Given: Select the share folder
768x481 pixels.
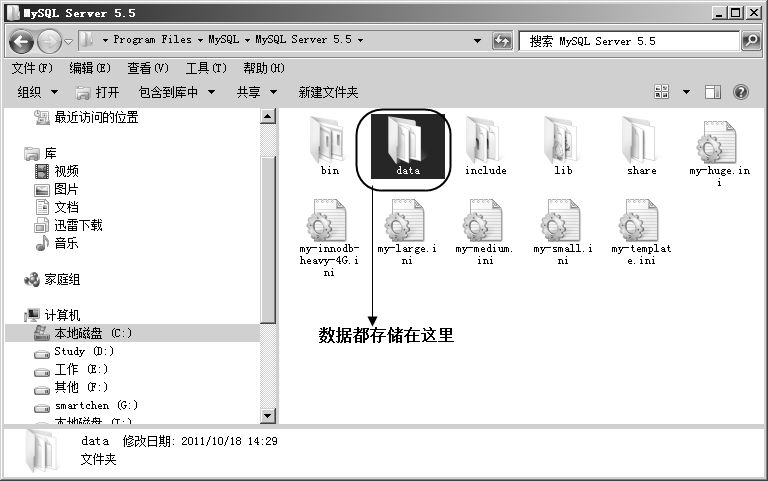Looking at the screenshot, I should (x=641, y=145).
